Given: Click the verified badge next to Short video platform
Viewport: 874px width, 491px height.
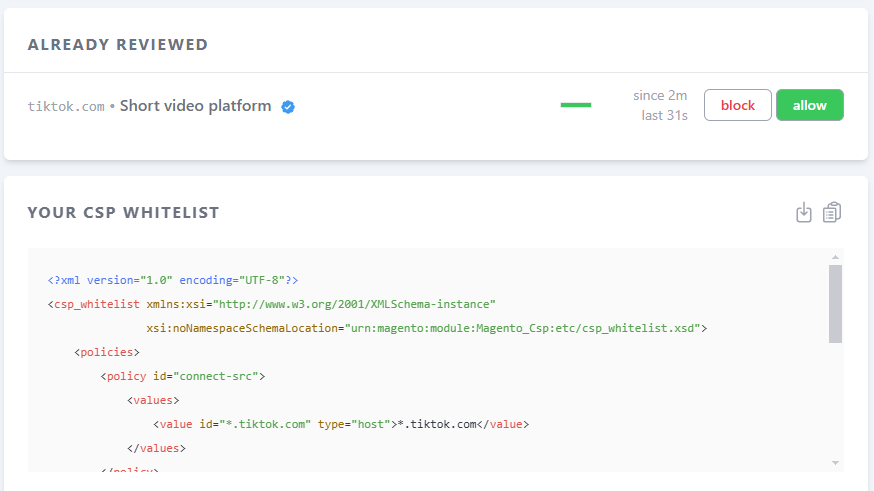Looking at the screenshot, I should pos(288,106).
